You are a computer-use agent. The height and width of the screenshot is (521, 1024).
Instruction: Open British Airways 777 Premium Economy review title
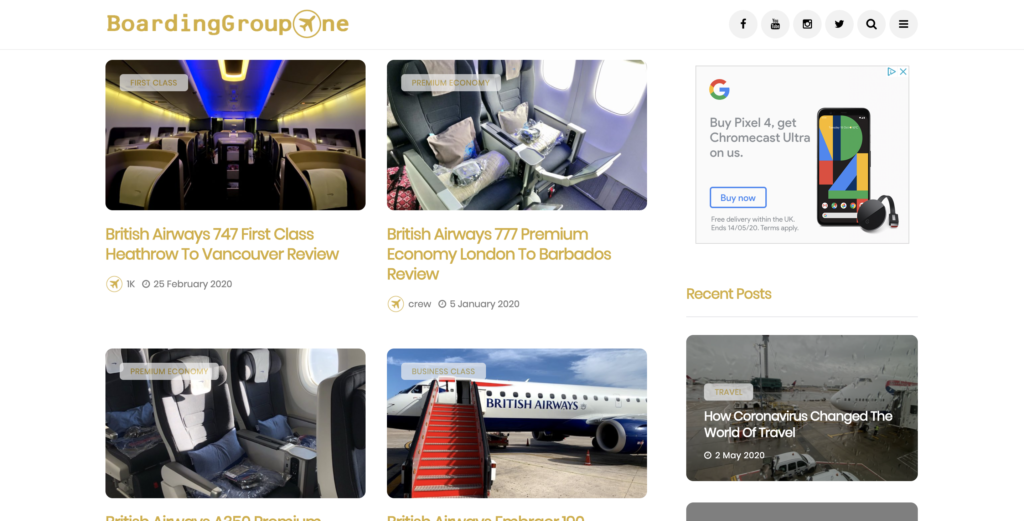[499, 254]
